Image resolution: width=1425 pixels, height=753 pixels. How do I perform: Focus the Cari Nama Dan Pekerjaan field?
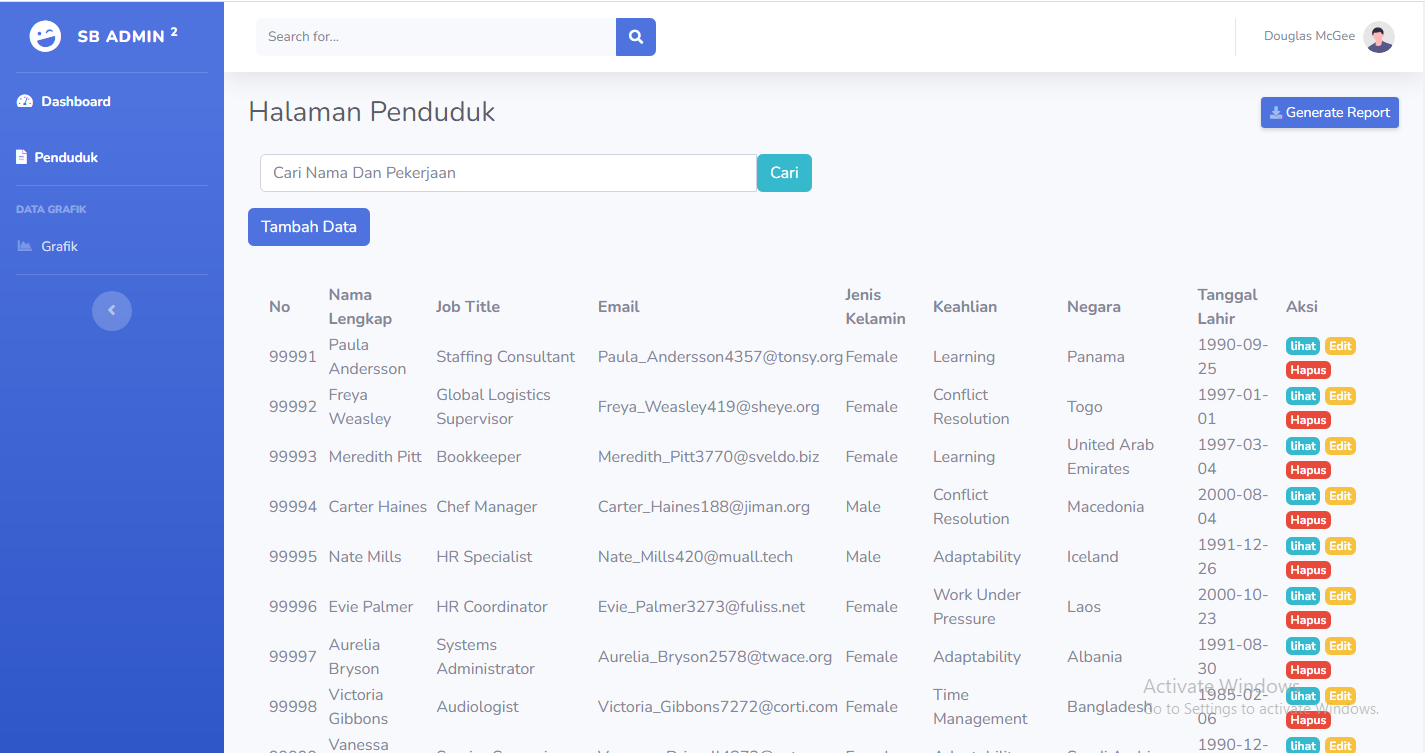pyautogui.click(x=509, y=173)
